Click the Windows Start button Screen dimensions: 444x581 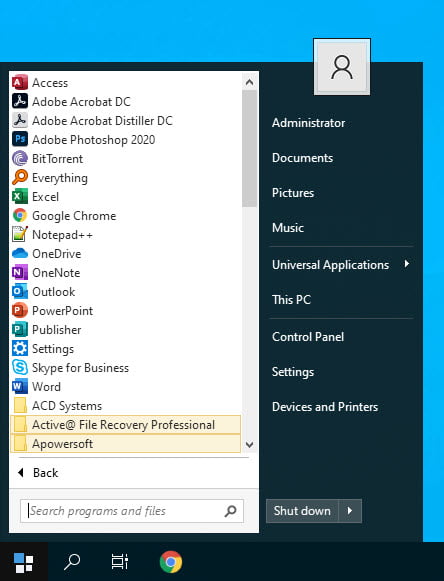(24, 562)
